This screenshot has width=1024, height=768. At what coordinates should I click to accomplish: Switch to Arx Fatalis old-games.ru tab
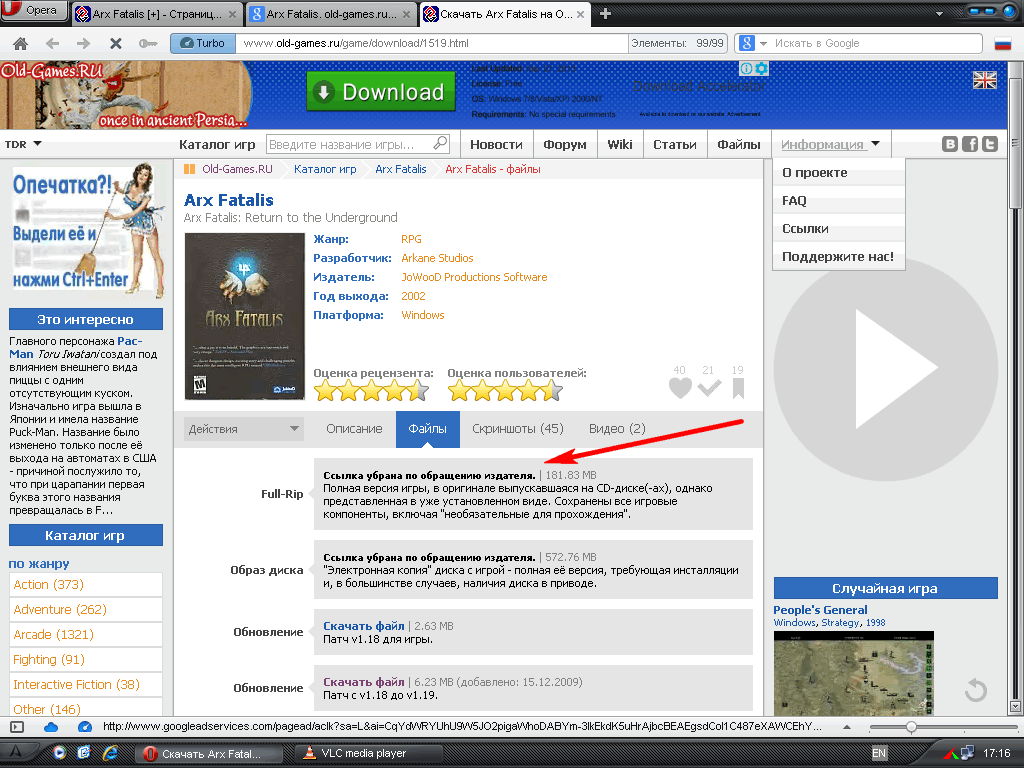330,14
